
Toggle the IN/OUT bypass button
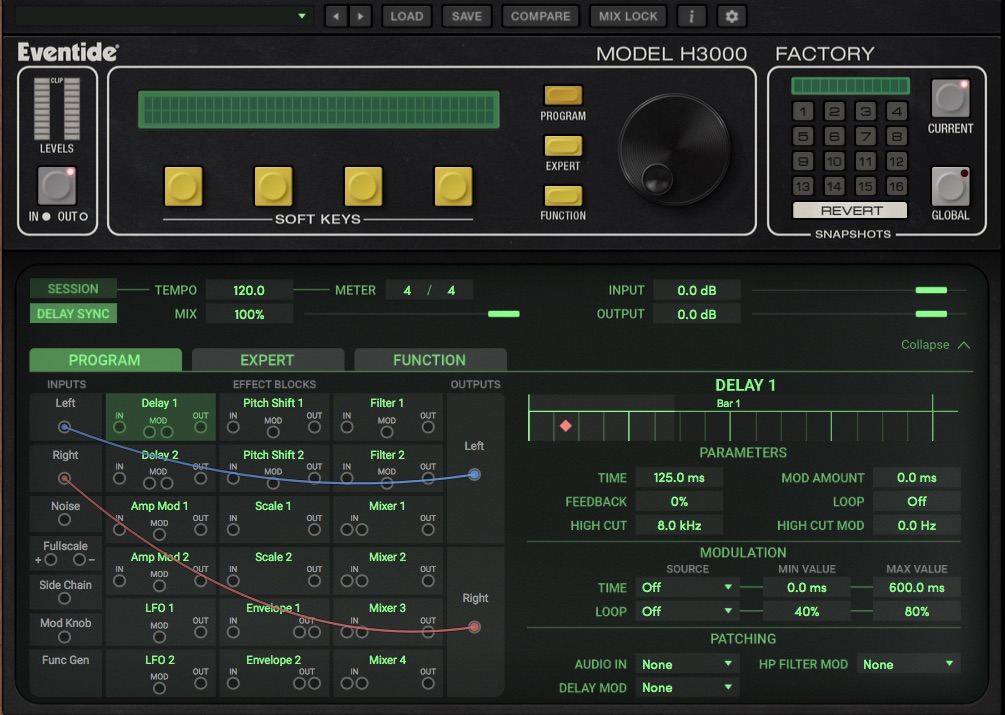point(57,185)
